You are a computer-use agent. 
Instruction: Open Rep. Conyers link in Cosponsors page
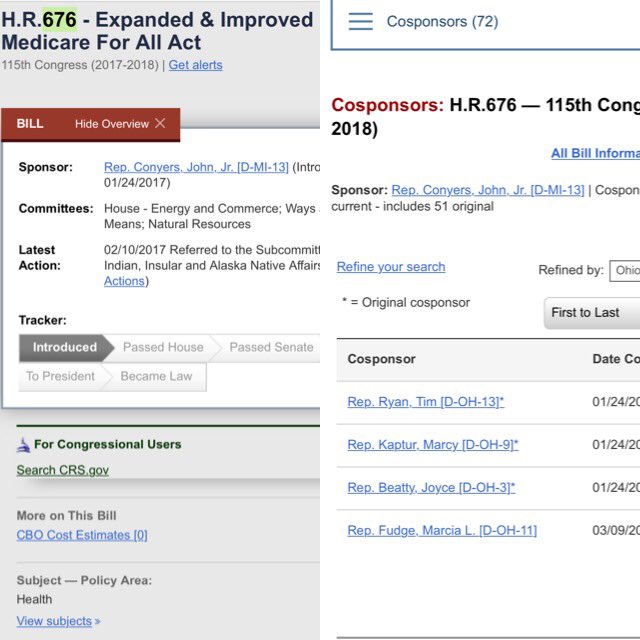point(488,190)
